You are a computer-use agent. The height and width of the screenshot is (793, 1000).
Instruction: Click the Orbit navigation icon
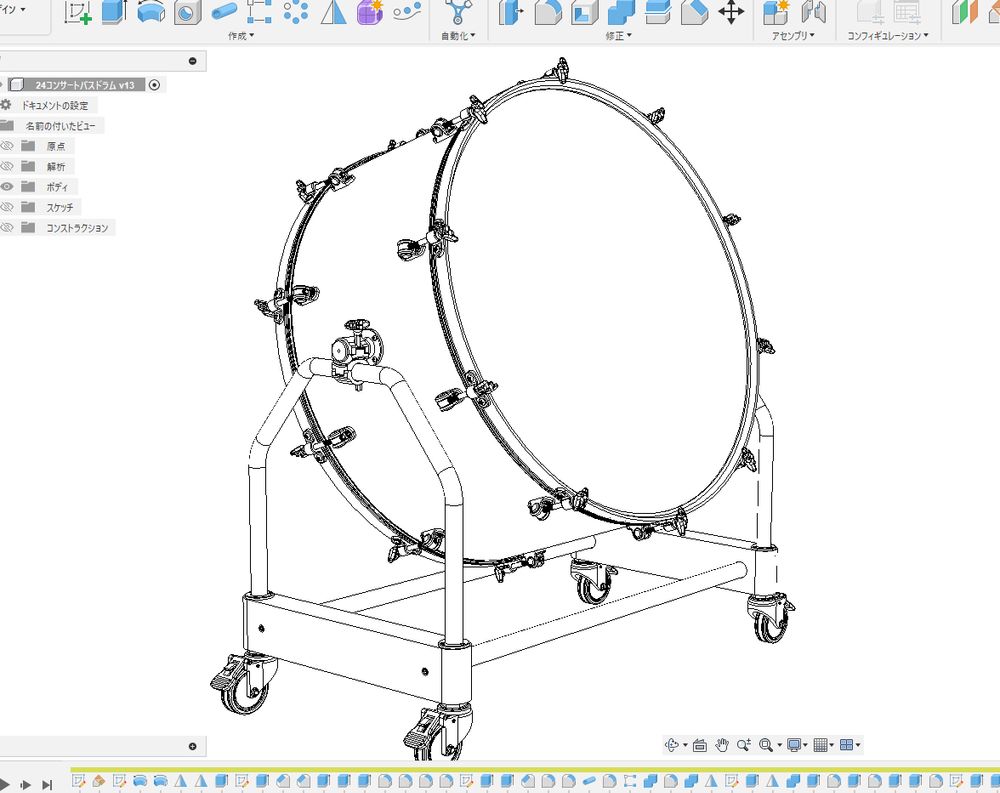672,745
